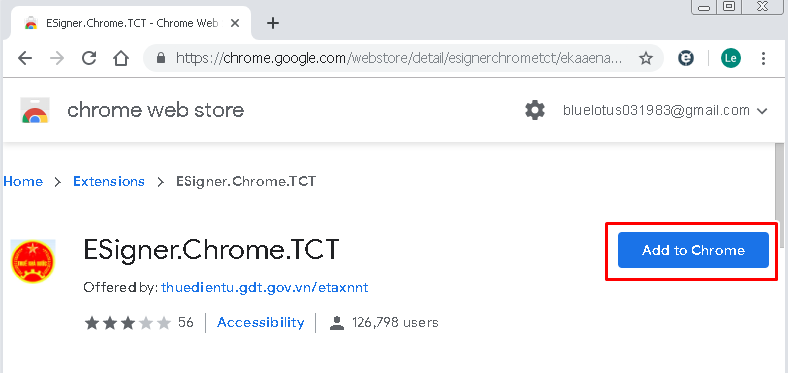Open the browser home page

(x=121, y=58)
